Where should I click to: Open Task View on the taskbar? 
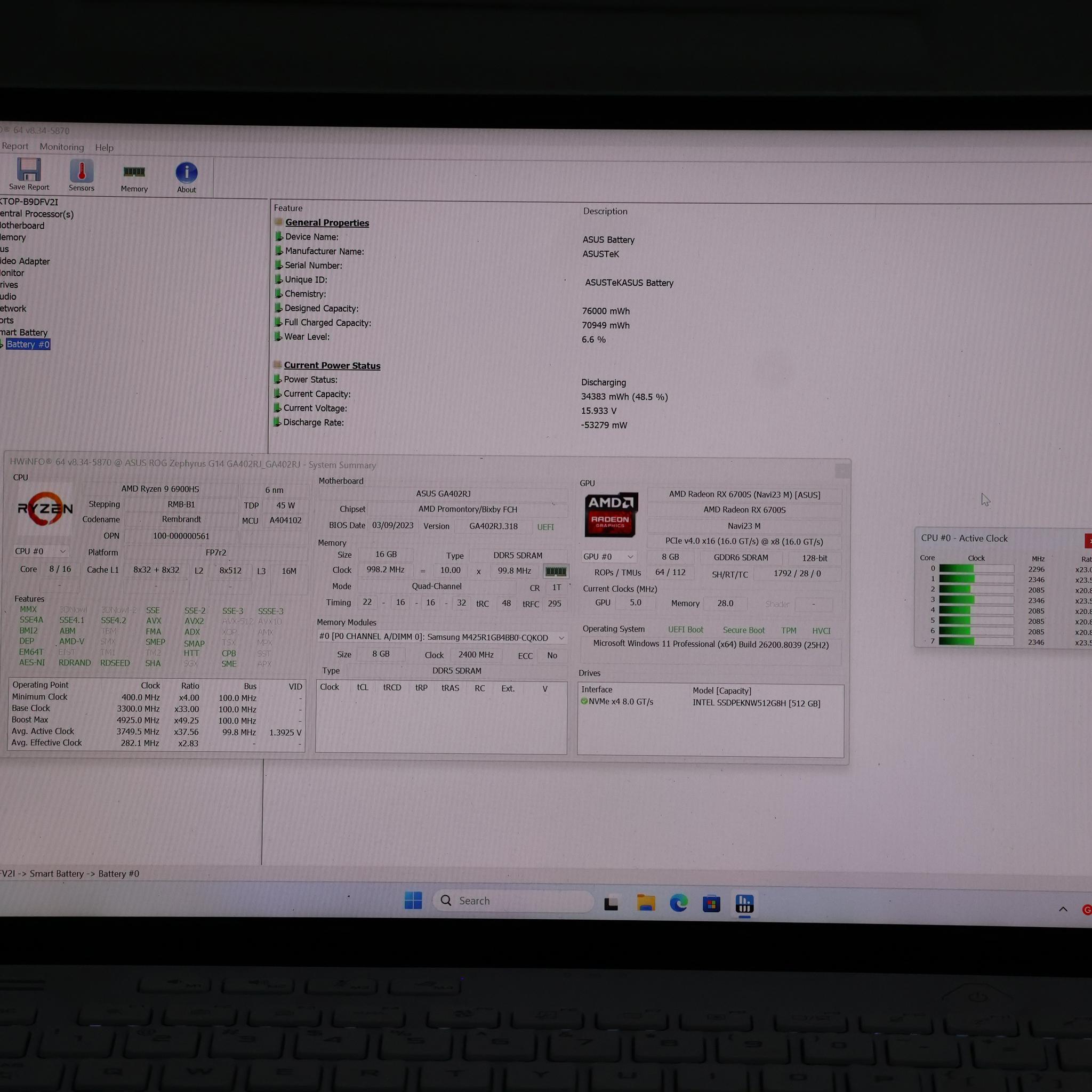pos(611,904)
